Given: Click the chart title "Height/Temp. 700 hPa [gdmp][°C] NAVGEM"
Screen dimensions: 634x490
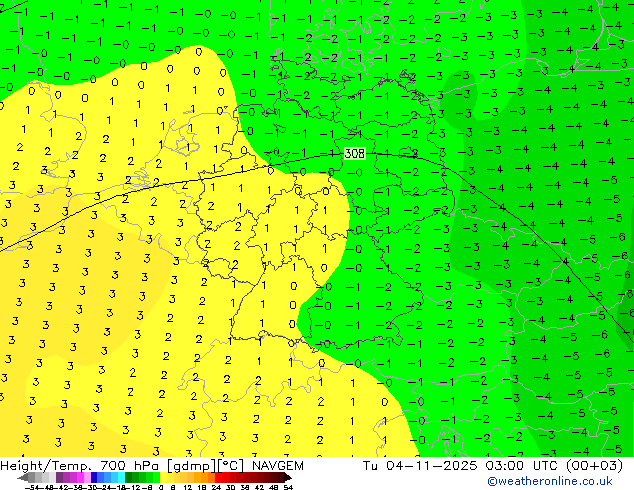Looking at the screenshot, I should 152,466.
